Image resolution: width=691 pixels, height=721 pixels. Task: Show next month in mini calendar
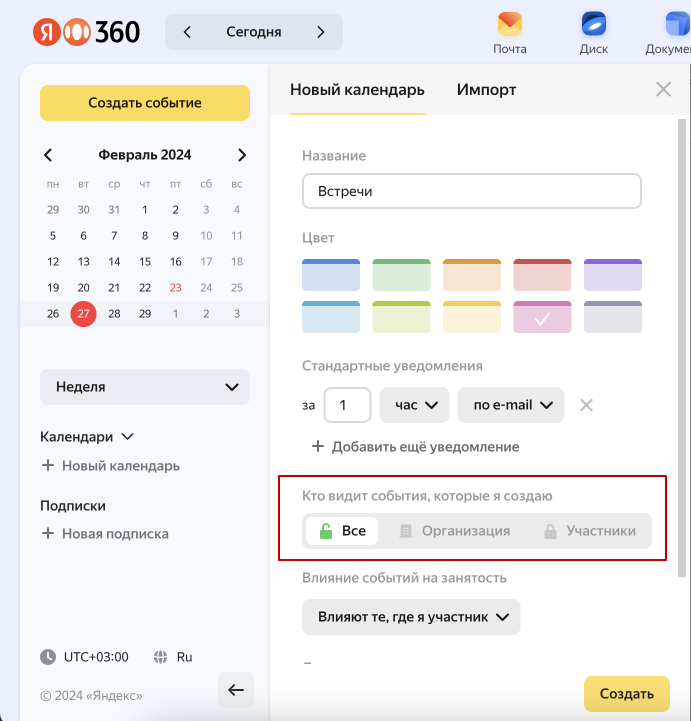coord(242,155)
